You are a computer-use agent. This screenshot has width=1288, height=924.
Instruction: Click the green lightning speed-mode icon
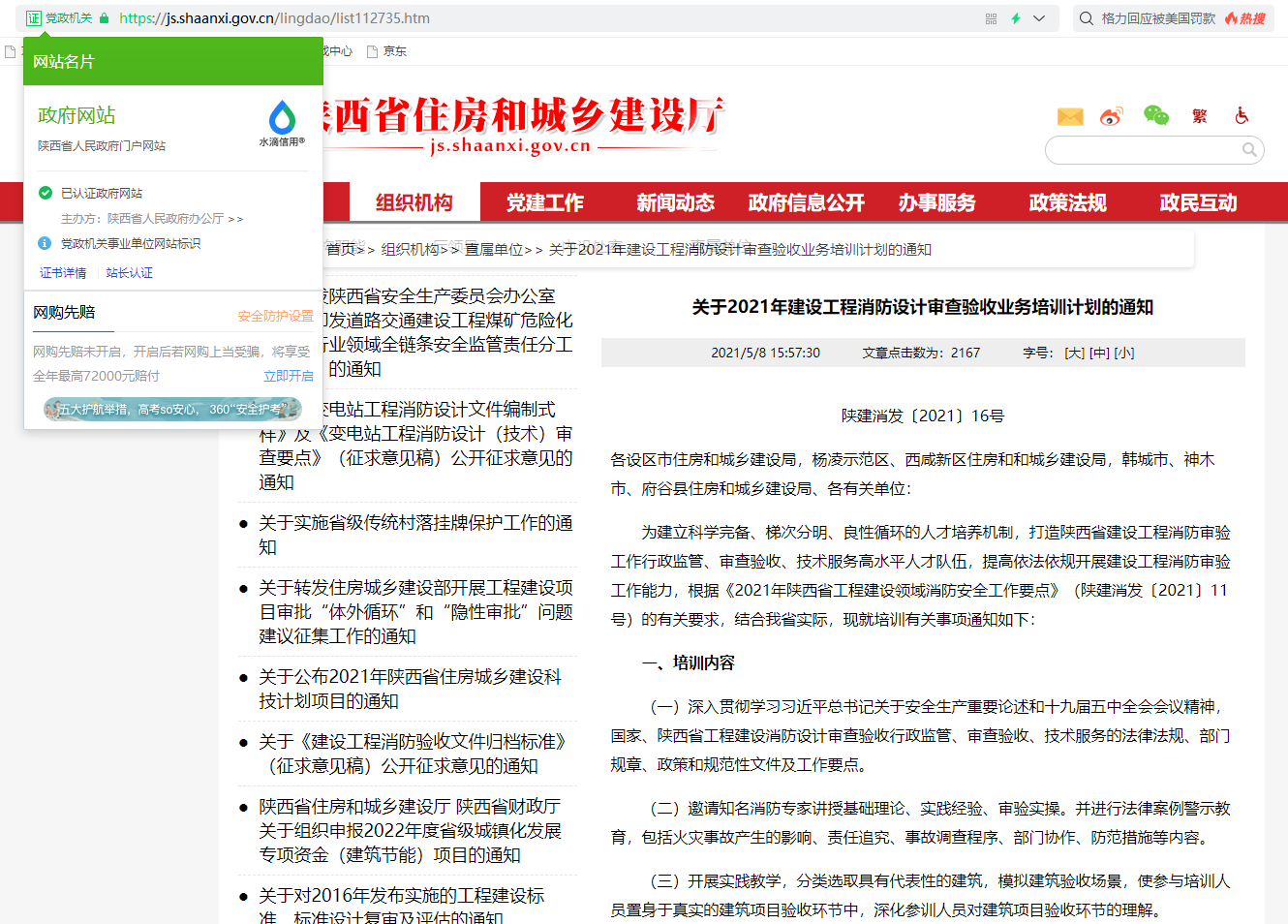[1016, 18]
